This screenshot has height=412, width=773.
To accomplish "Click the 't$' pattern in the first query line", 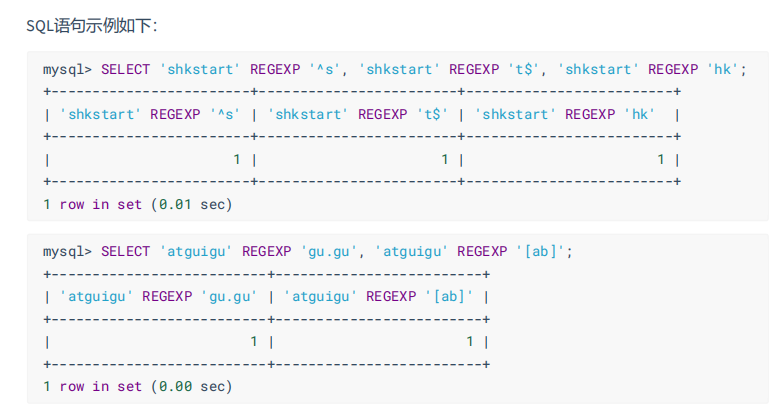I will pyautogui.click(x=516, y=69).
